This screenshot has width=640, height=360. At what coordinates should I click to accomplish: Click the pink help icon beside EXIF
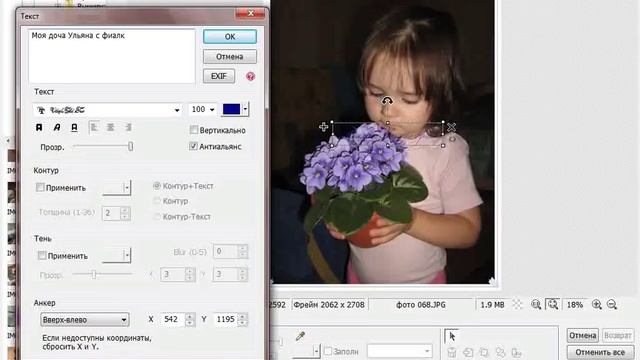pyautogui.click(x=251, y=76)
